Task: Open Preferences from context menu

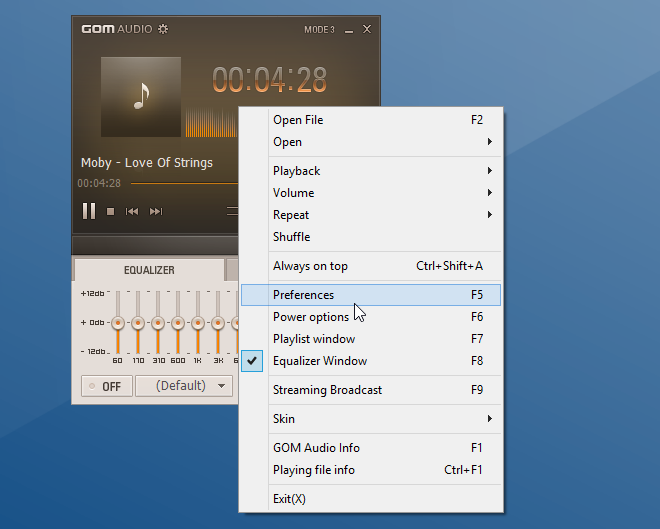Action: (x=371, y=295)
